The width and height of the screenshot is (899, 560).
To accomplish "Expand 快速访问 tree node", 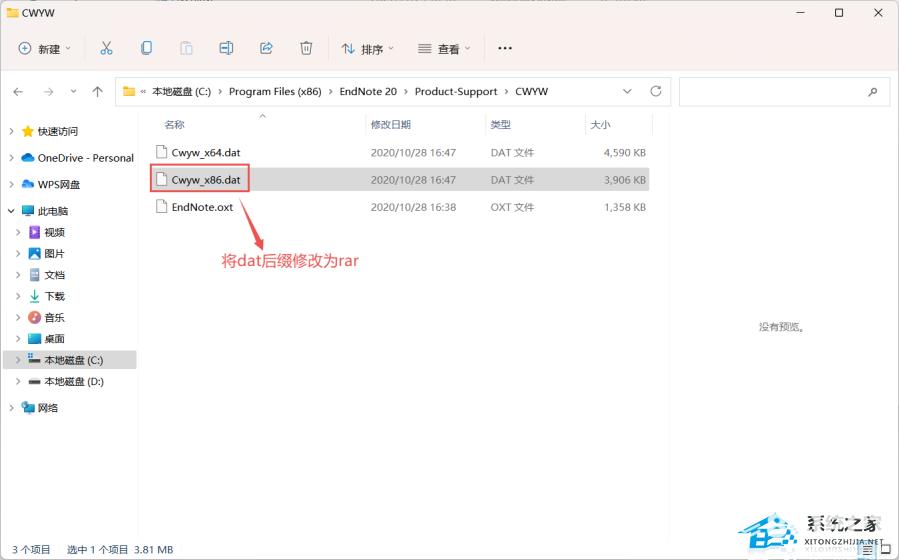I will pos(11,131).
